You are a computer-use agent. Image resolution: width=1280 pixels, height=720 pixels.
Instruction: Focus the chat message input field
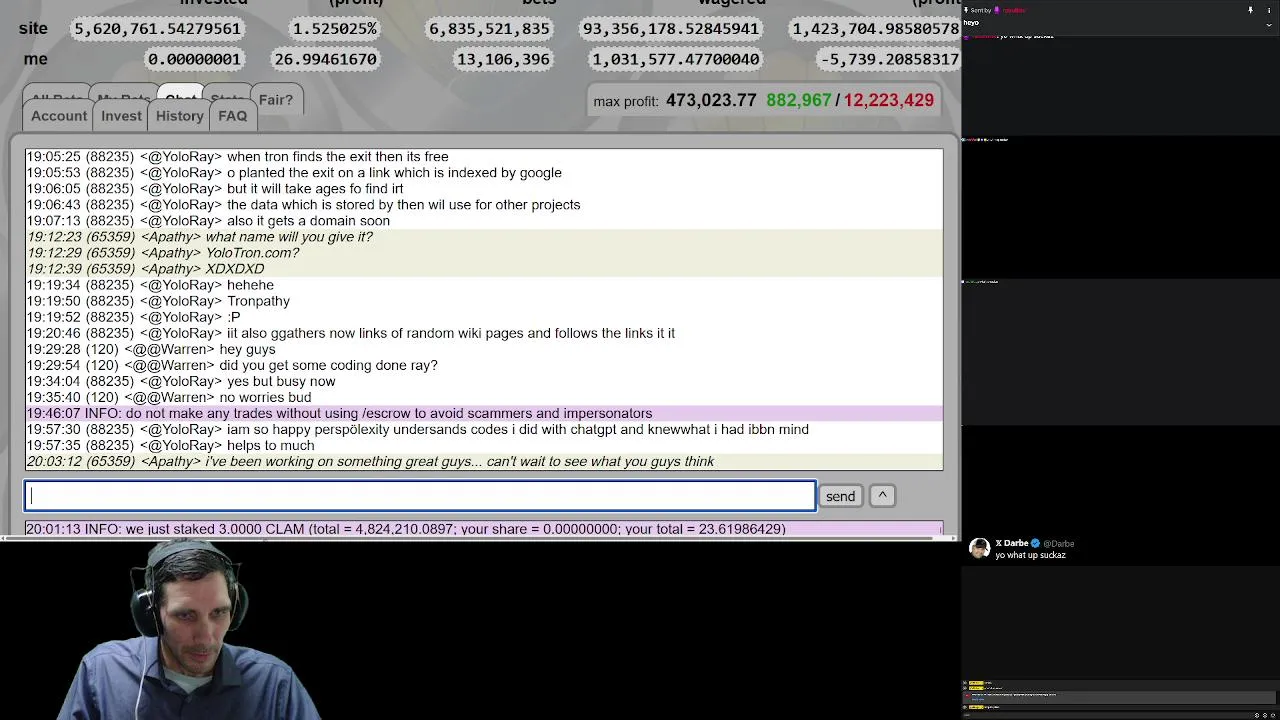point(420,496)
